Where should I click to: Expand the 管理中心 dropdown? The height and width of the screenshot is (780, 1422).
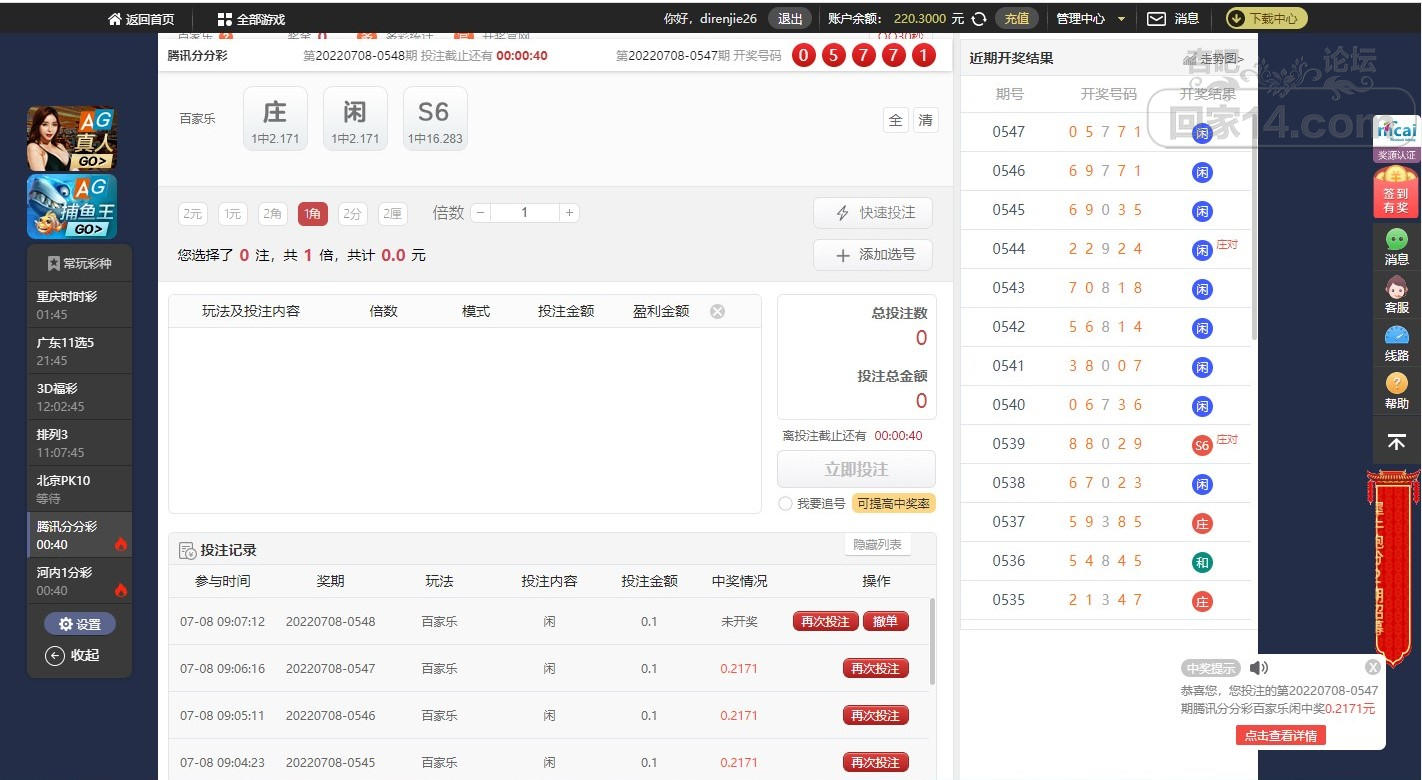(x=1121, y=19)
